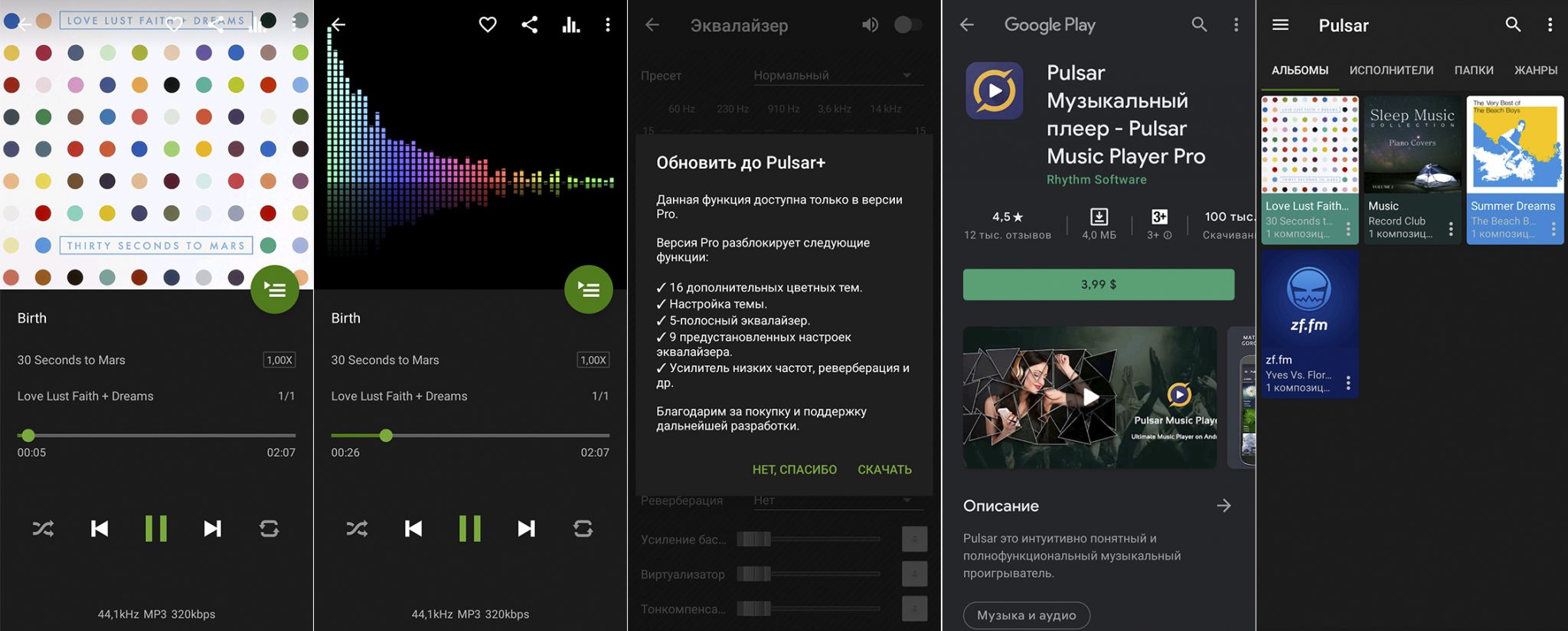Go back from the visualizer player screen
The height and width of the screenshot is (631, 1568).
click(x=338, y=25)
